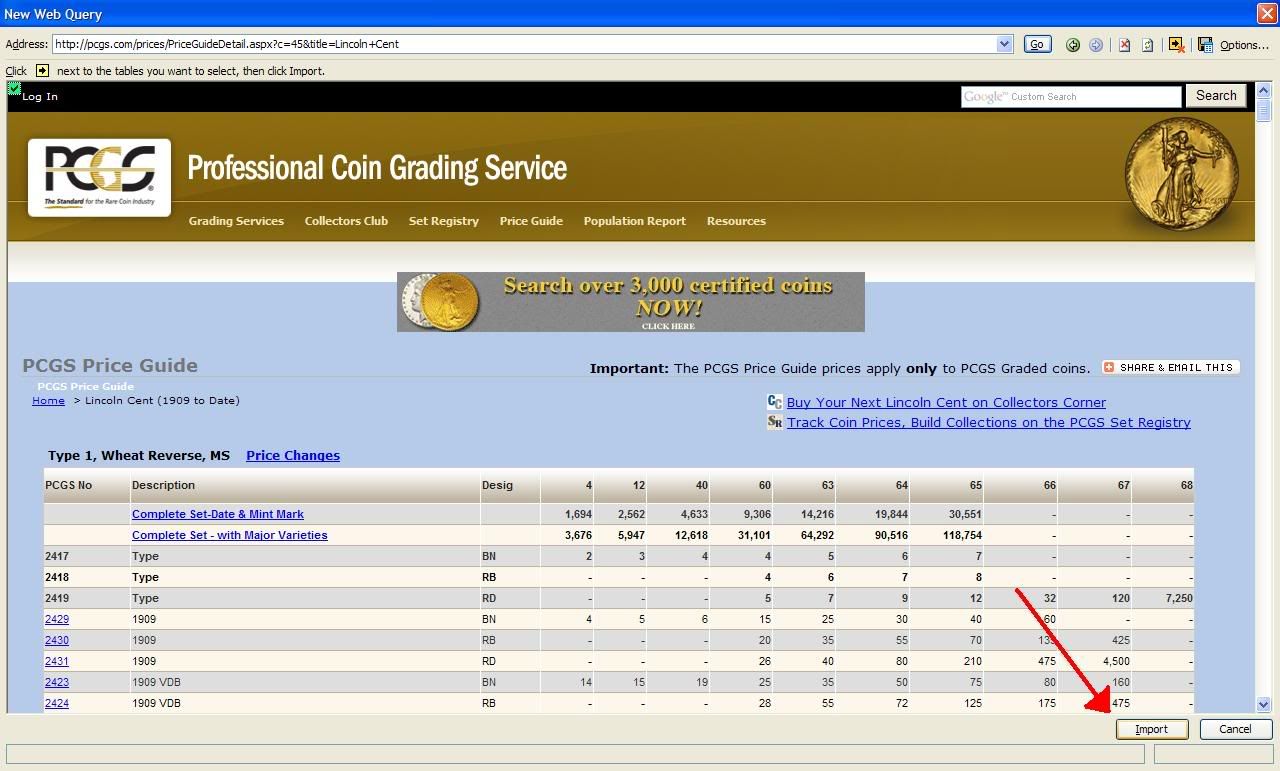Open the Address bar dropdown arrow
Screen dimensions: 1280x771
coord(1005,44)
